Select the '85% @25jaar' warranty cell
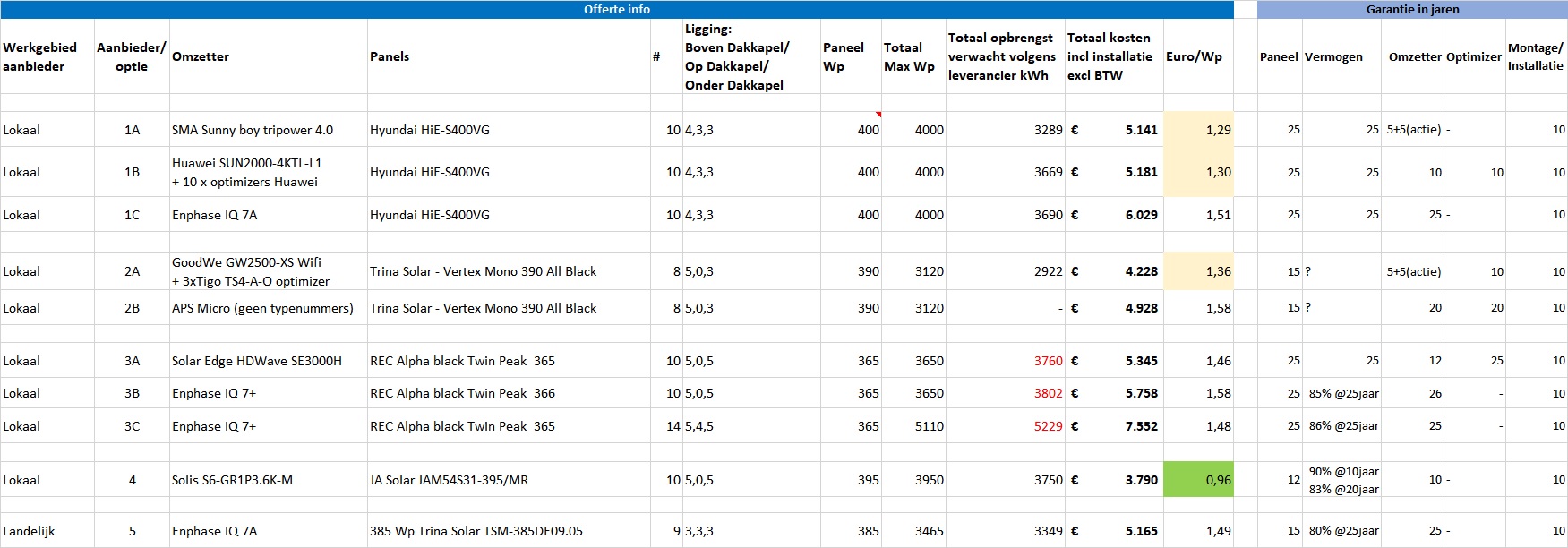 point(1341,393)
